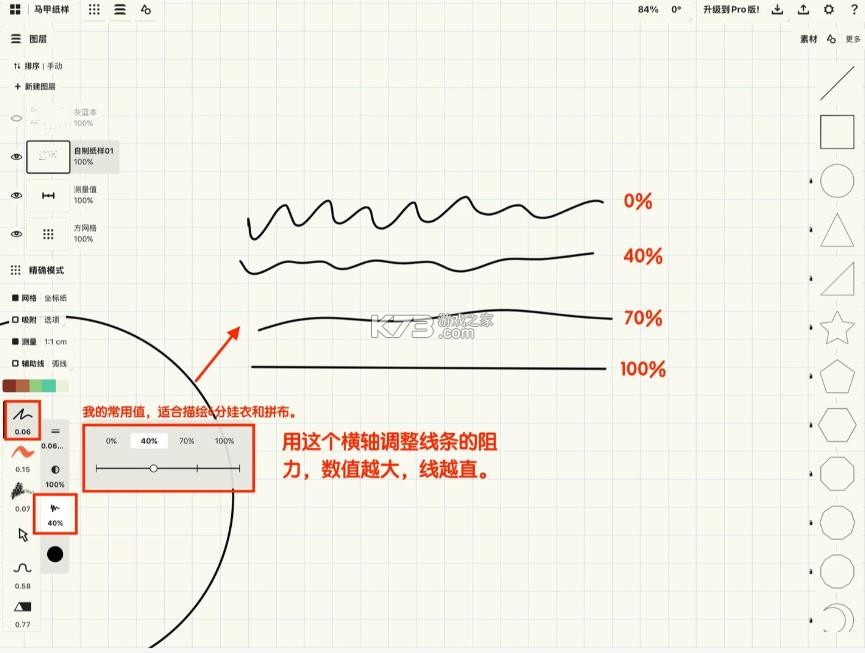Pick the star shape from sidebar
Image resolution: width=865 pixels, height=653 pixels.
tap(836, 327)
